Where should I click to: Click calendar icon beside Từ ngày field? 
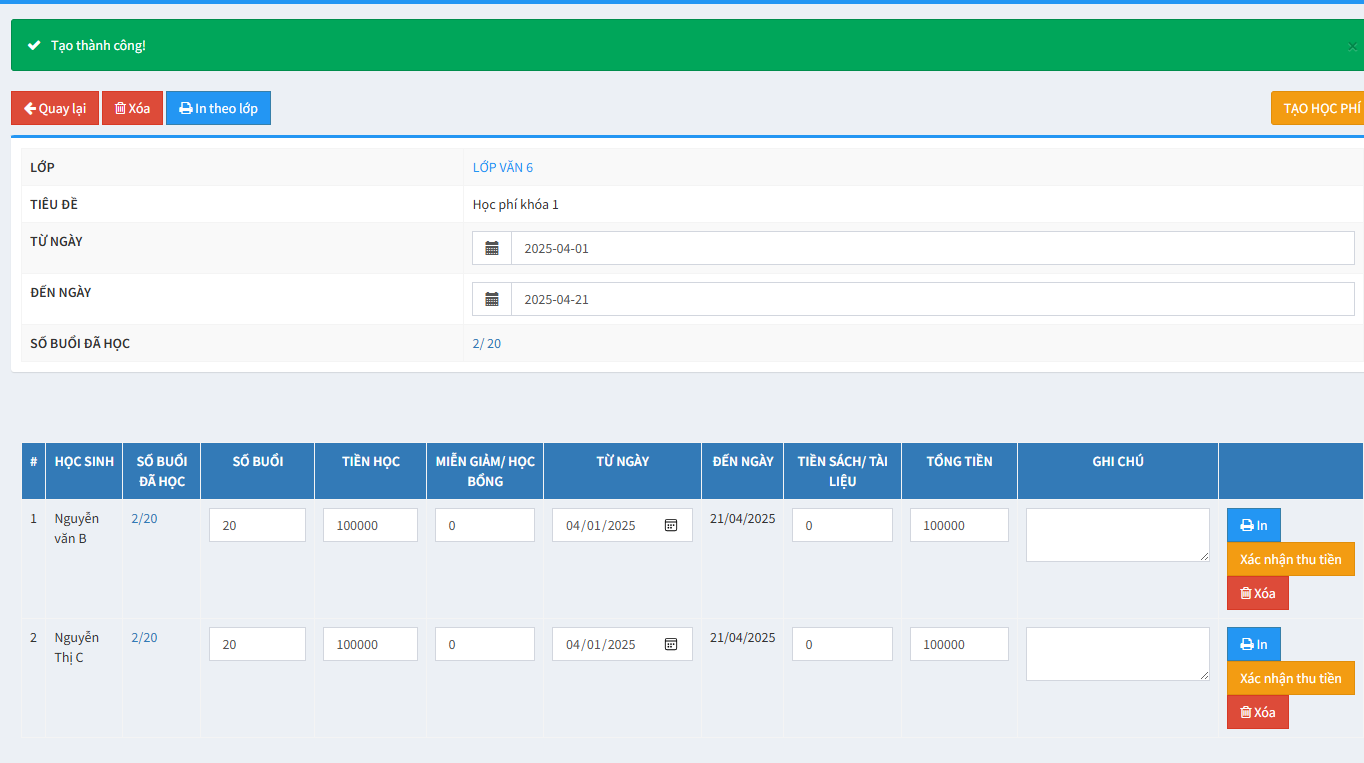coord(492,248)
